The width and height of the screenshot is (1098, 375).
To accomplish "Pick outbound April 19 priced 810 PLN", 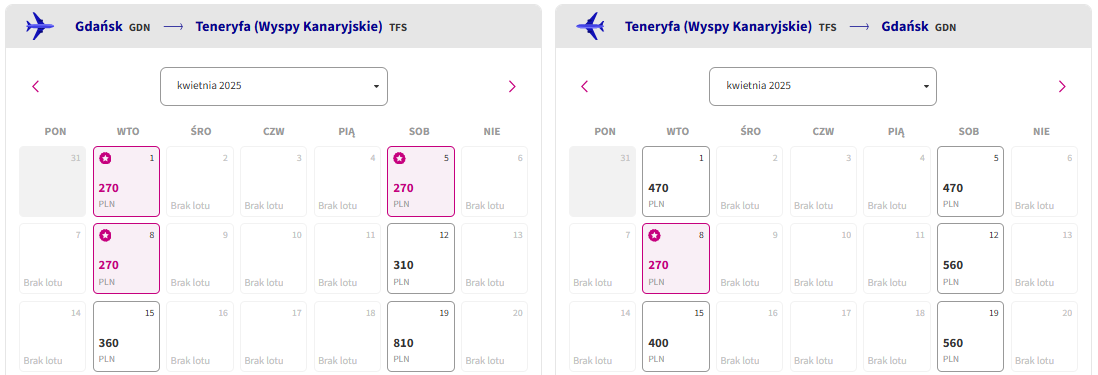I will point(421,336).
